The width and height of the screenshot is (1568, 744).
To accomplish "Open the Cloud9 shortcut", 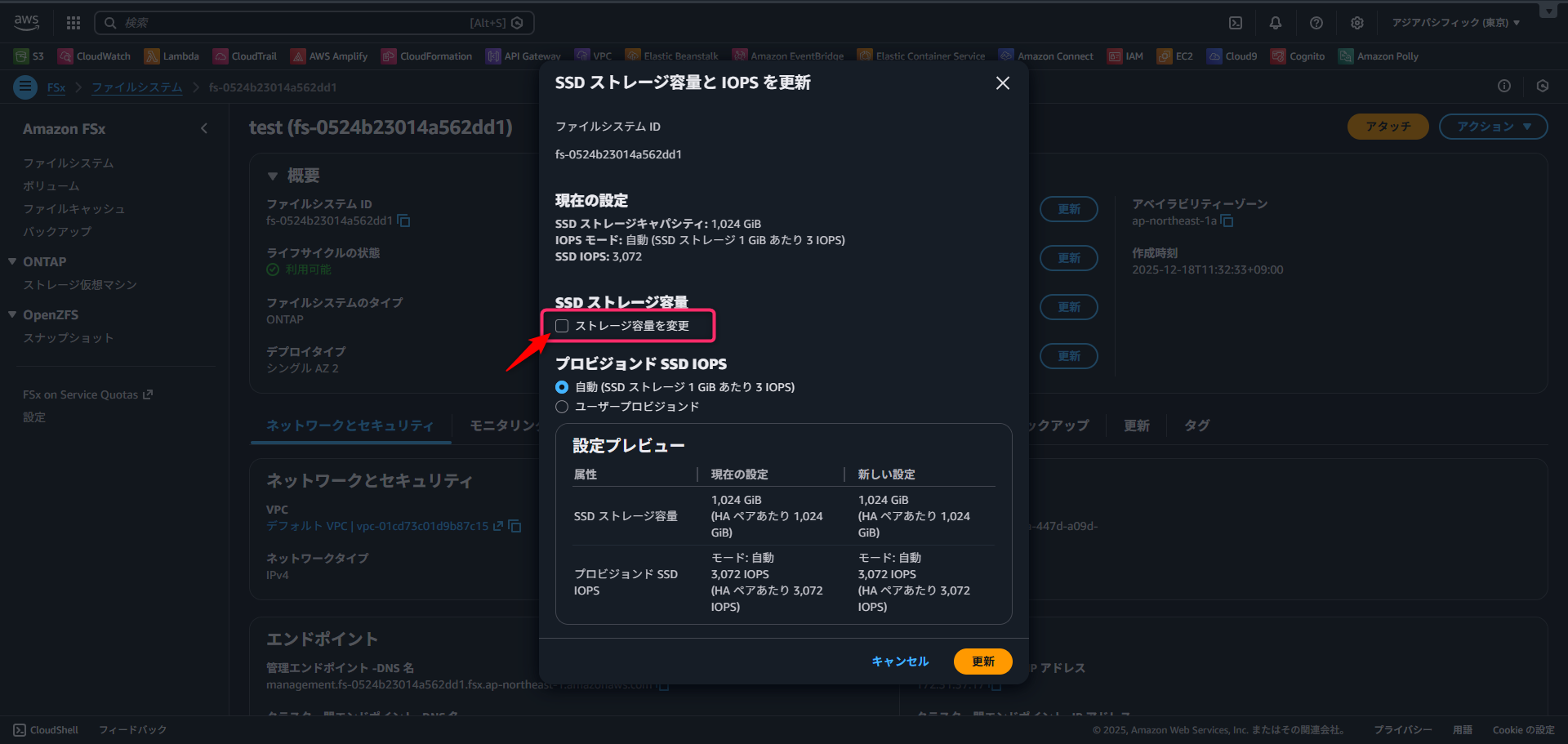I will pos(1232,56).
